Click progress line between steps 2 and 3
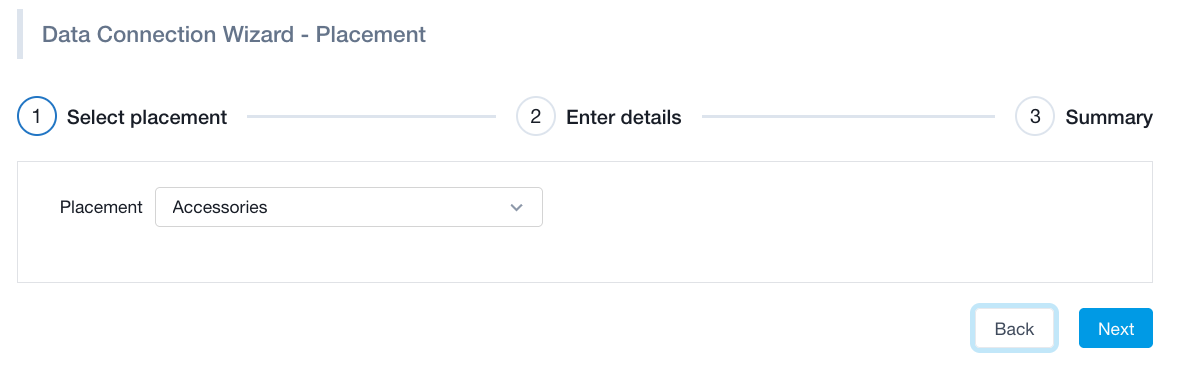Image resolution: width=1184 pixels, height=377 pixels. pos(848,117)
